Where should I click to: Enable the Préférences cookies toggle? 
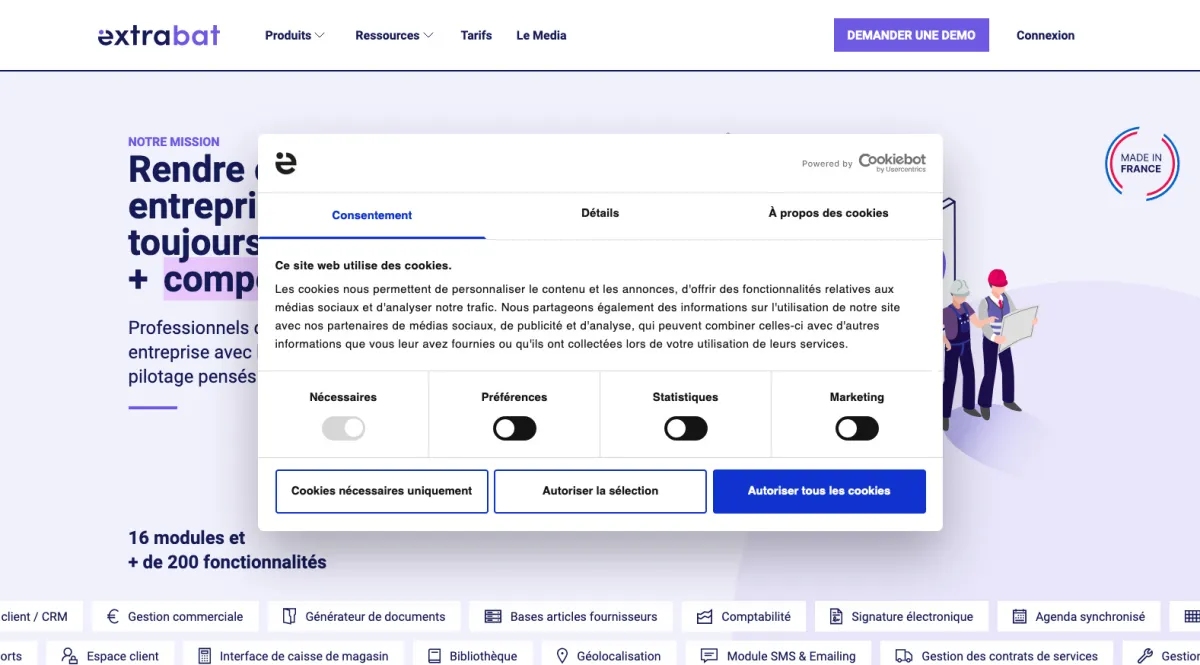point(514,428)
